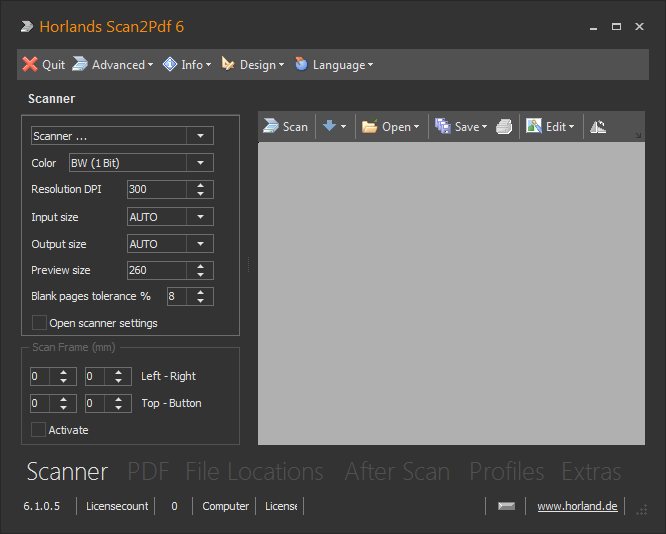
Task: Minimize the Scan2Pdf window
Action: coord(593,27)
